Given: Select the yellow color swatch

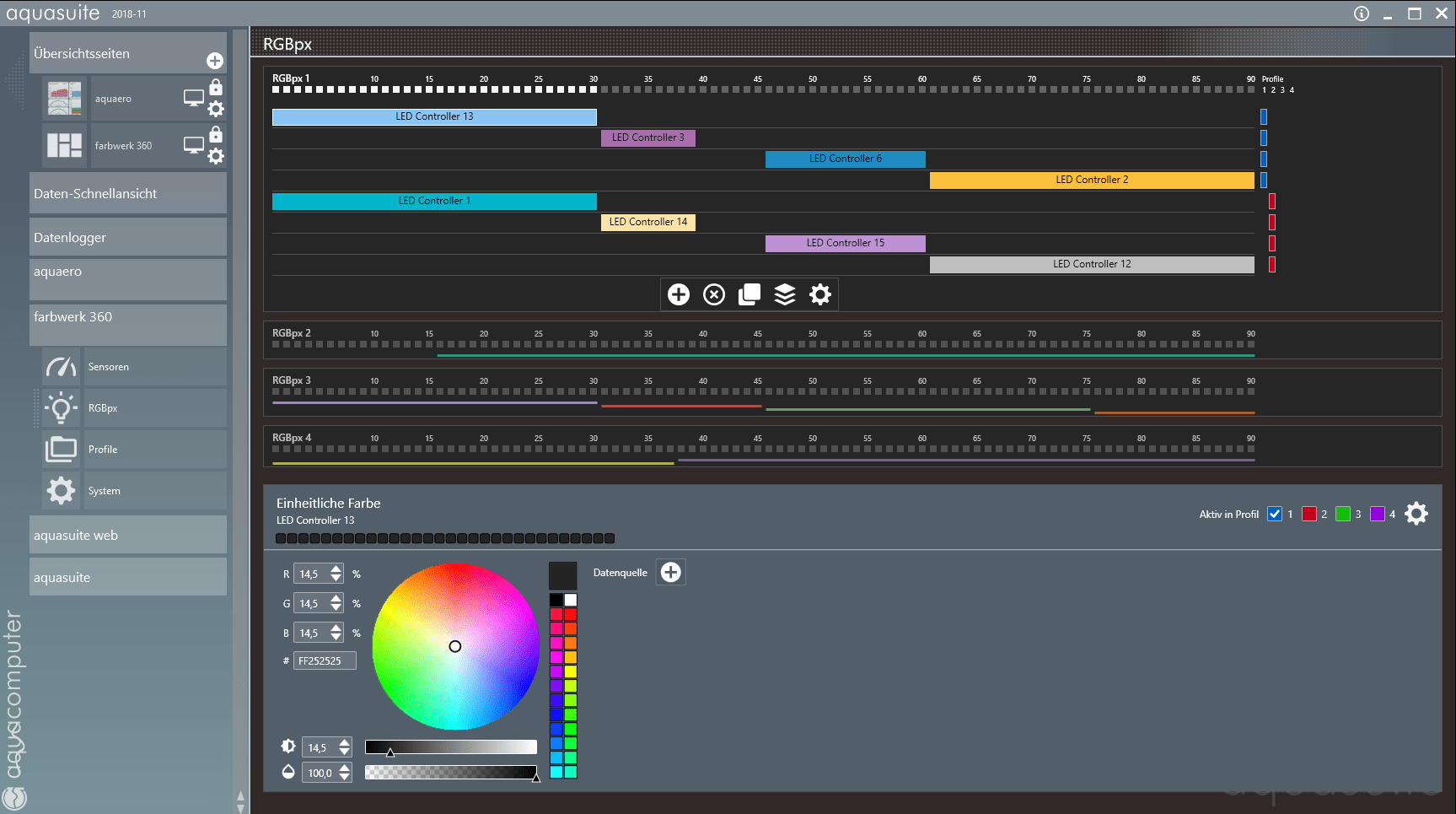Looking at the screenshot, I should pyautogui.click(x=571, y=671).
